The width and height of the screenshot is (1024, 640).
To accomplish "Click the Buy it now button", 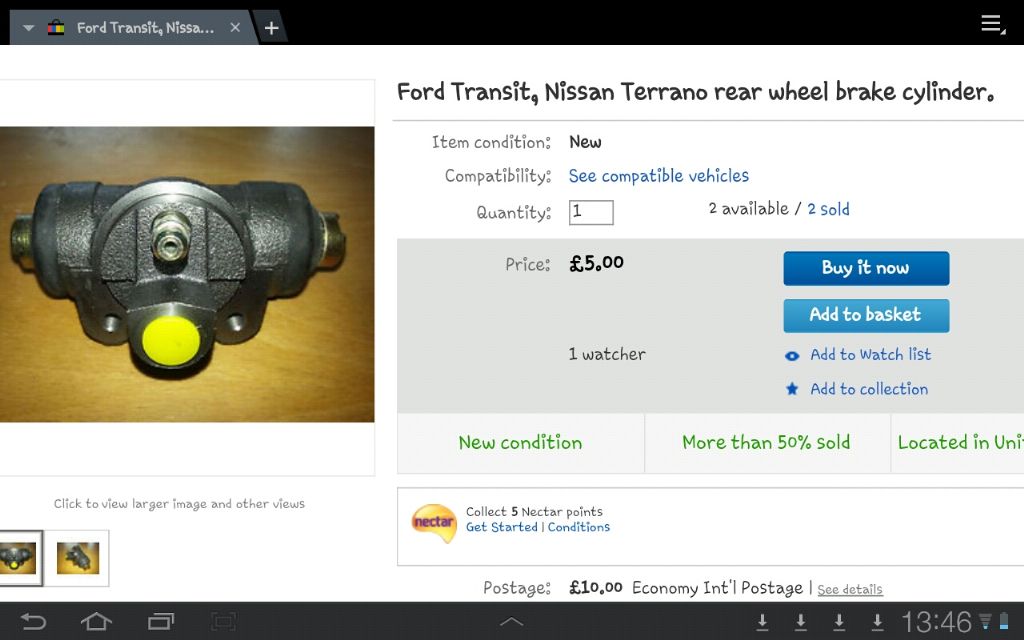I will point(866,268).
